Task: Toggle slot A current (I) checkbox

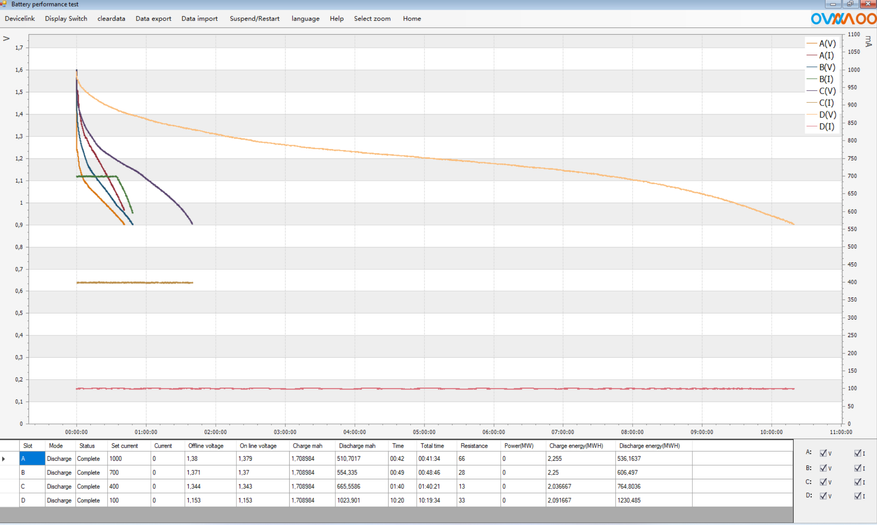Action: 857,453
